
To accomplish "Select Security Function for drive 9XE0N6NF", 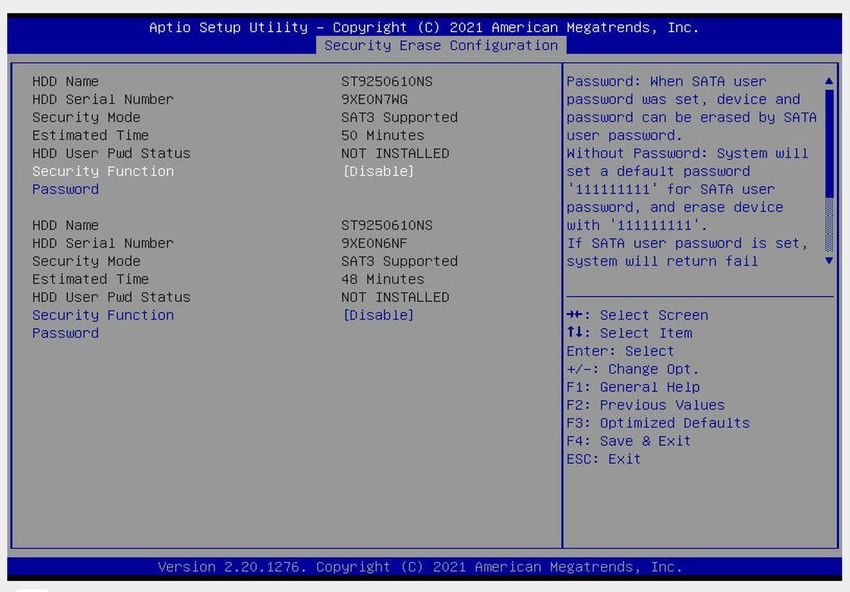I will pyautogui.click(x=103, y=315).
